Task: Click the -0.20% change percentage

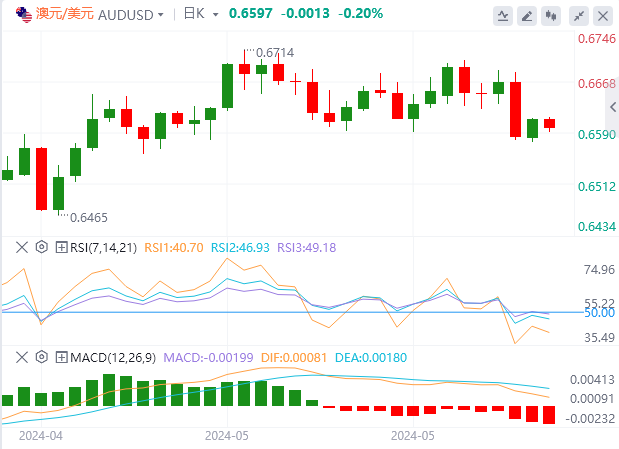Action: (x=360, y=13)
